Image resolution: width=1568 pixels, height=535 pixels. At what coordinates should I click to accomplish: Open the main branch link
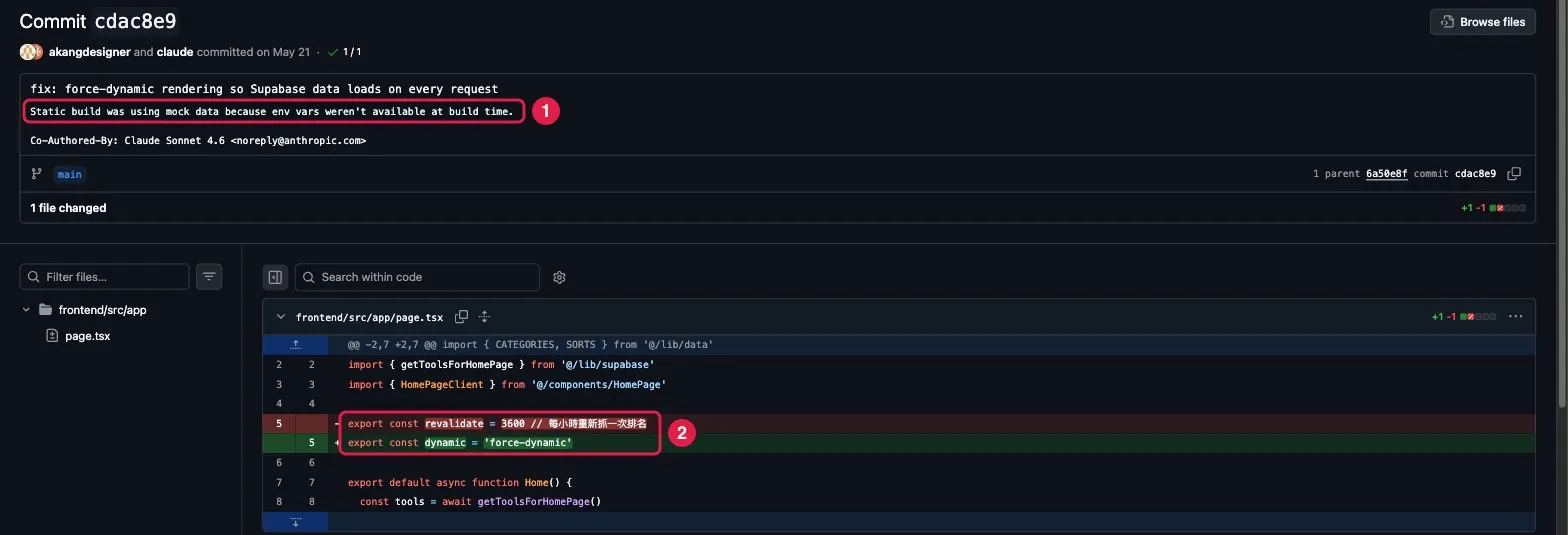69,174
